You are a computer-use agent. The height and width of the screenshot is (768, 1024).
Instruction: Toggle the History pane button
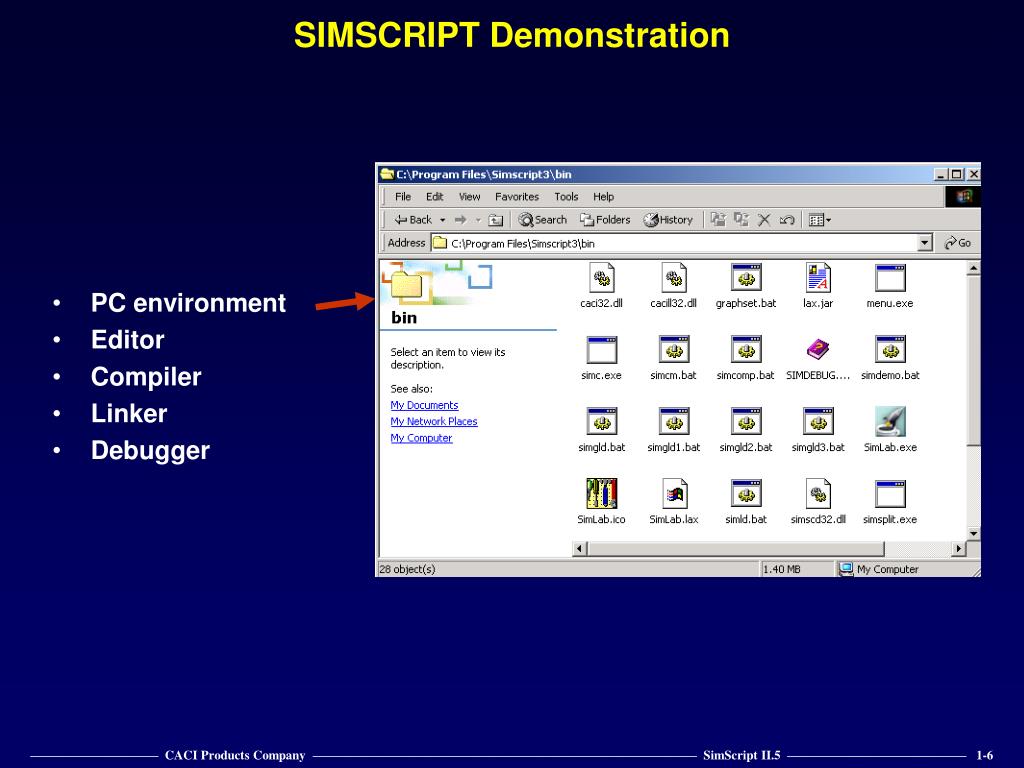click(668, 220)
